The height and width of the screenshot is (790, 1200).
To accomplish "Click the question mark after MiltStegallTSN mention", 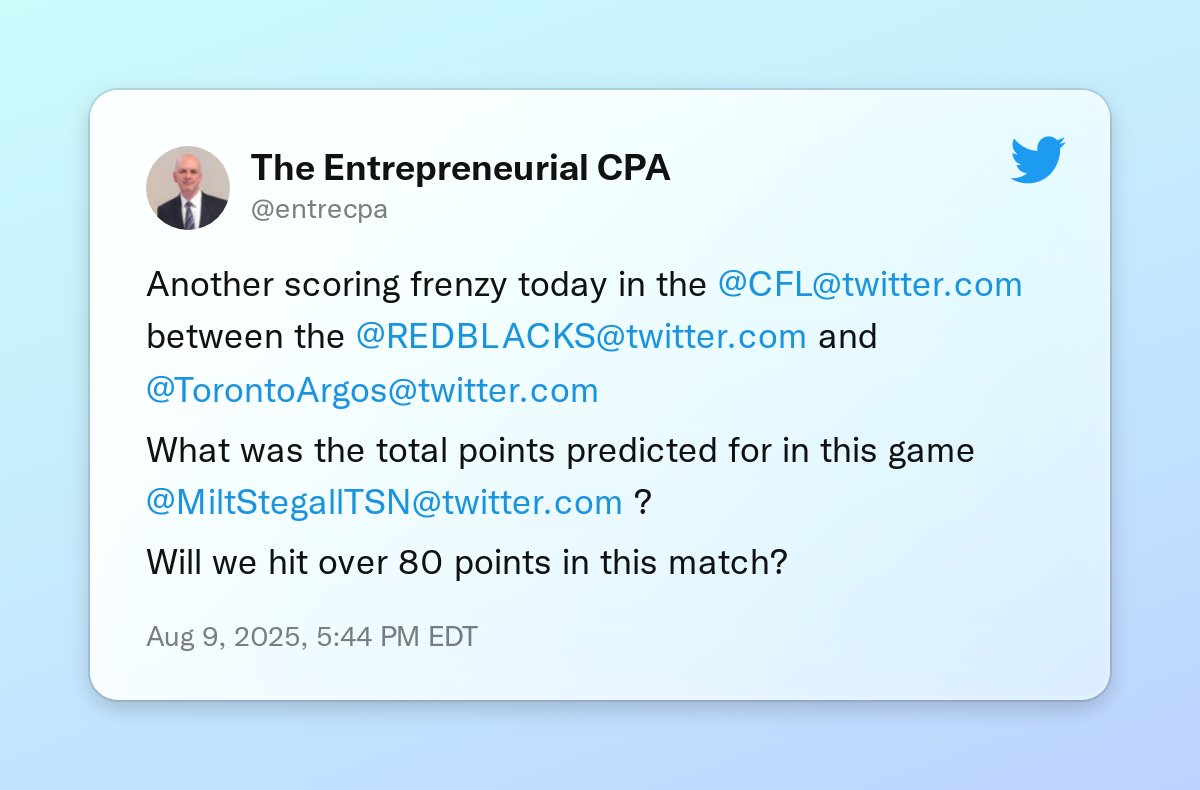I will (x=643, y=502).
